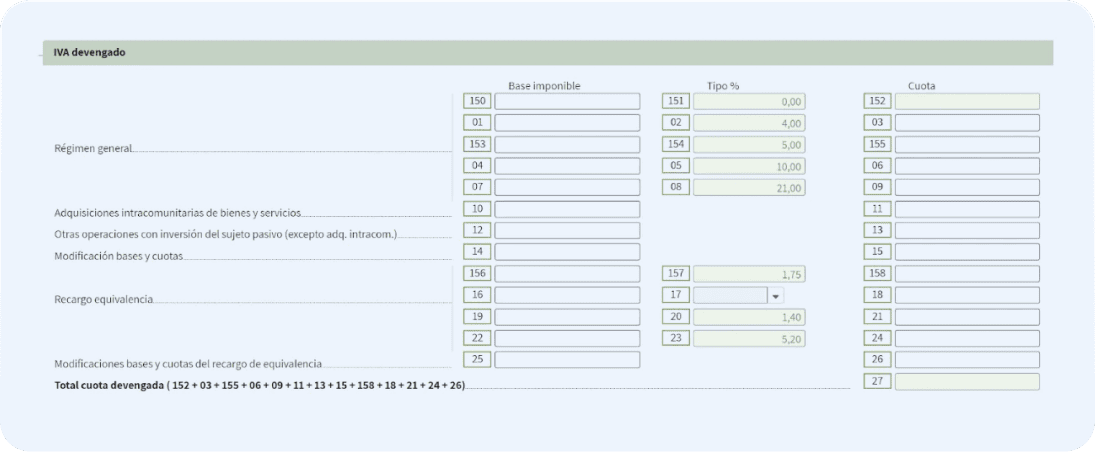Image resolution: width=1095 pixels, height=452 pixels.
Task: Click the Tipo % field 08 showing 21,00
Action: 749,187
